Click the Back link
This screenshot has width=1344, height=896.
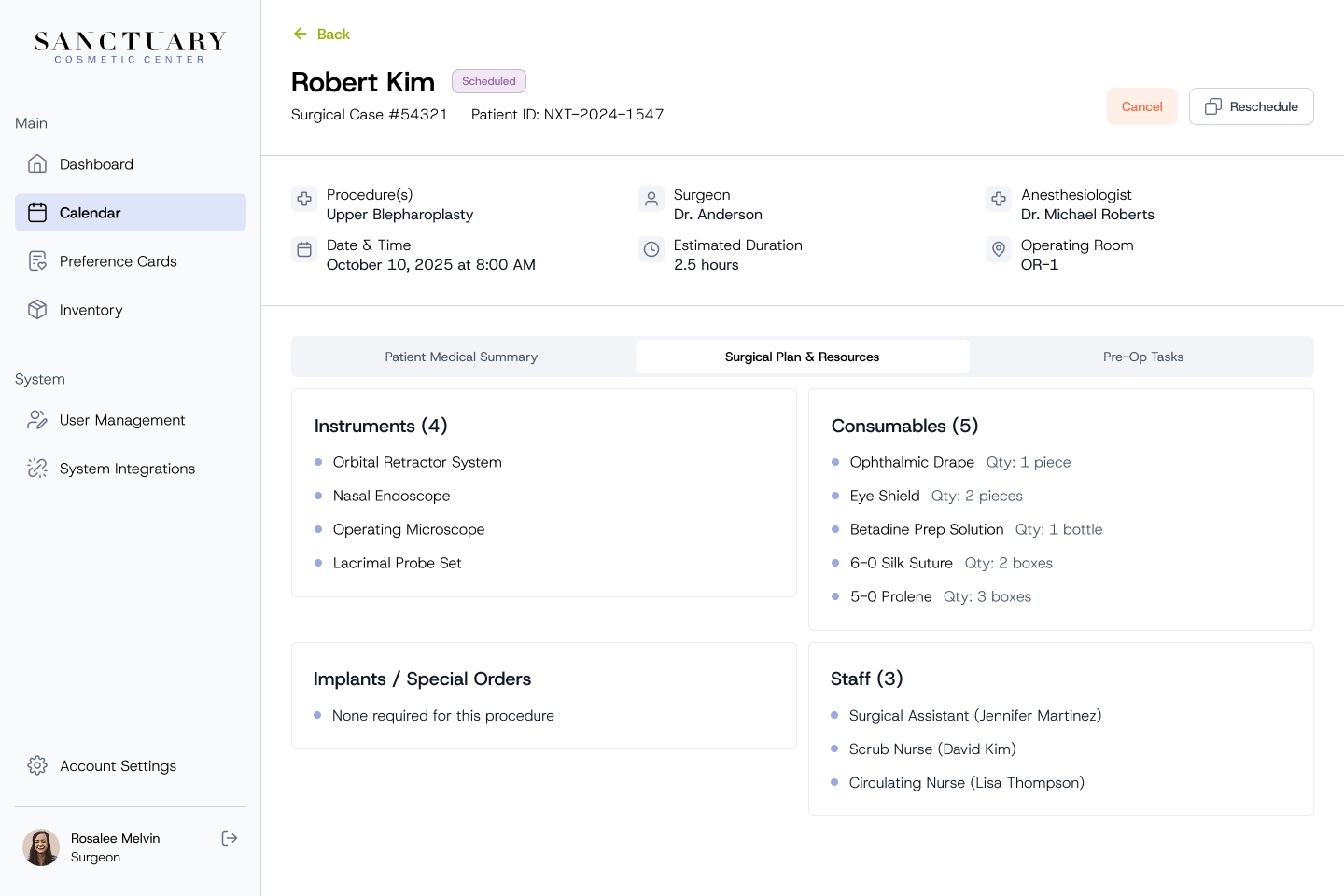tap(321, 34)
